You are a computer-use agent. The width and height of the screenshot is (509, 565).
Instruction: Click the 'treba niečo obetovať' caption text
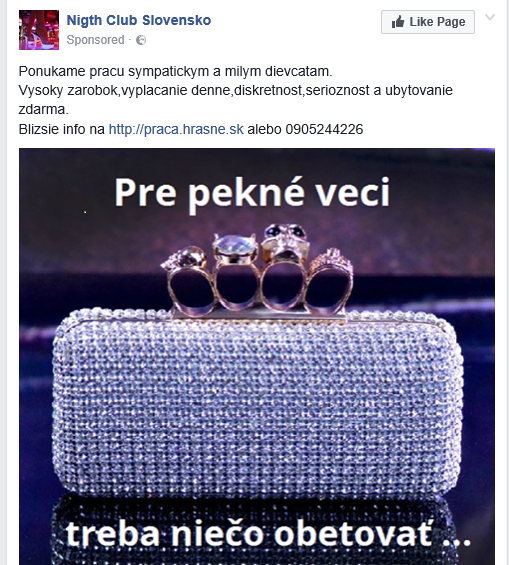click(x=268, y=534)
